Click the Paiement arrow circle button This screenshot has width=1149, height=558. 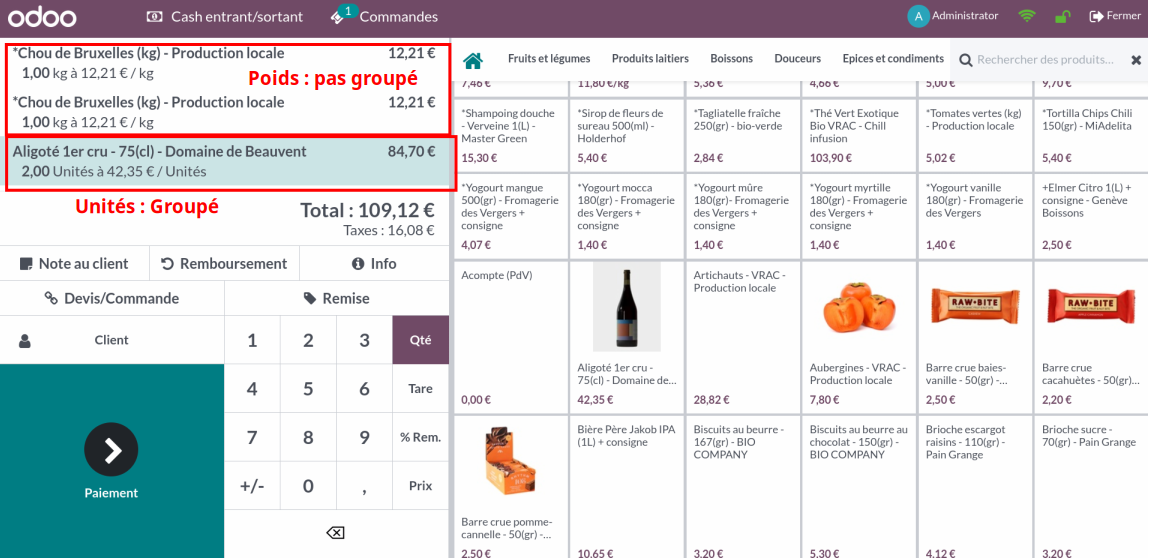point(111,450)
